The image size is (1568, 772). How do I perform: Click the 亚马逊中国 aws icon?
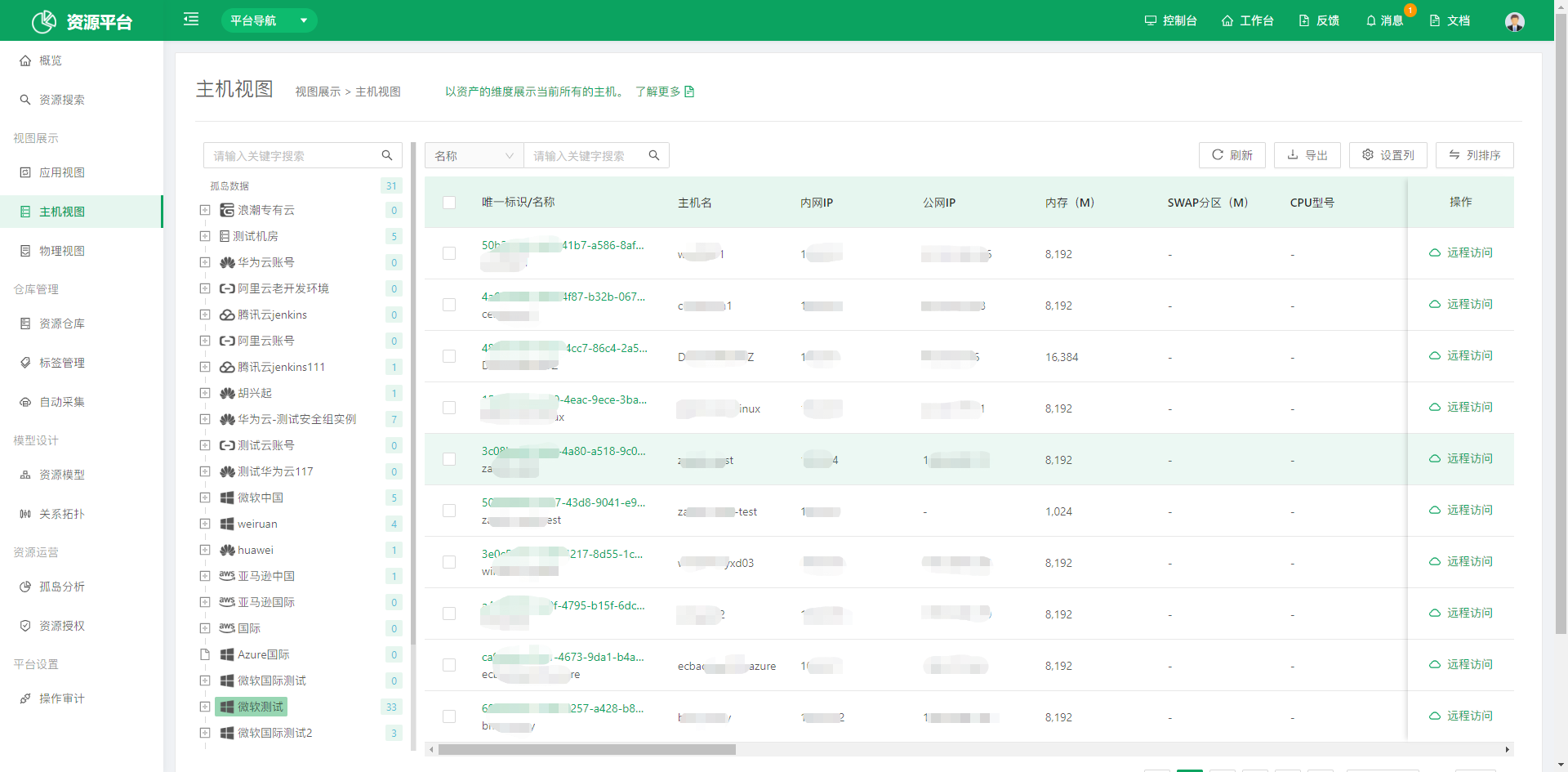pyautogui.click(x=227, y=576)
